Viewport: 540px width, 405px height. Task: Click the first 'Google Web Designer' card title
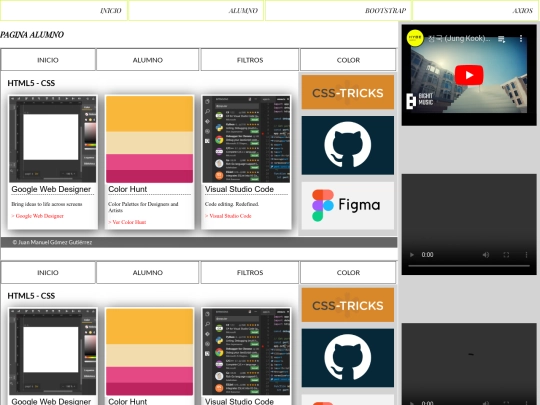(x=51, y=189)
